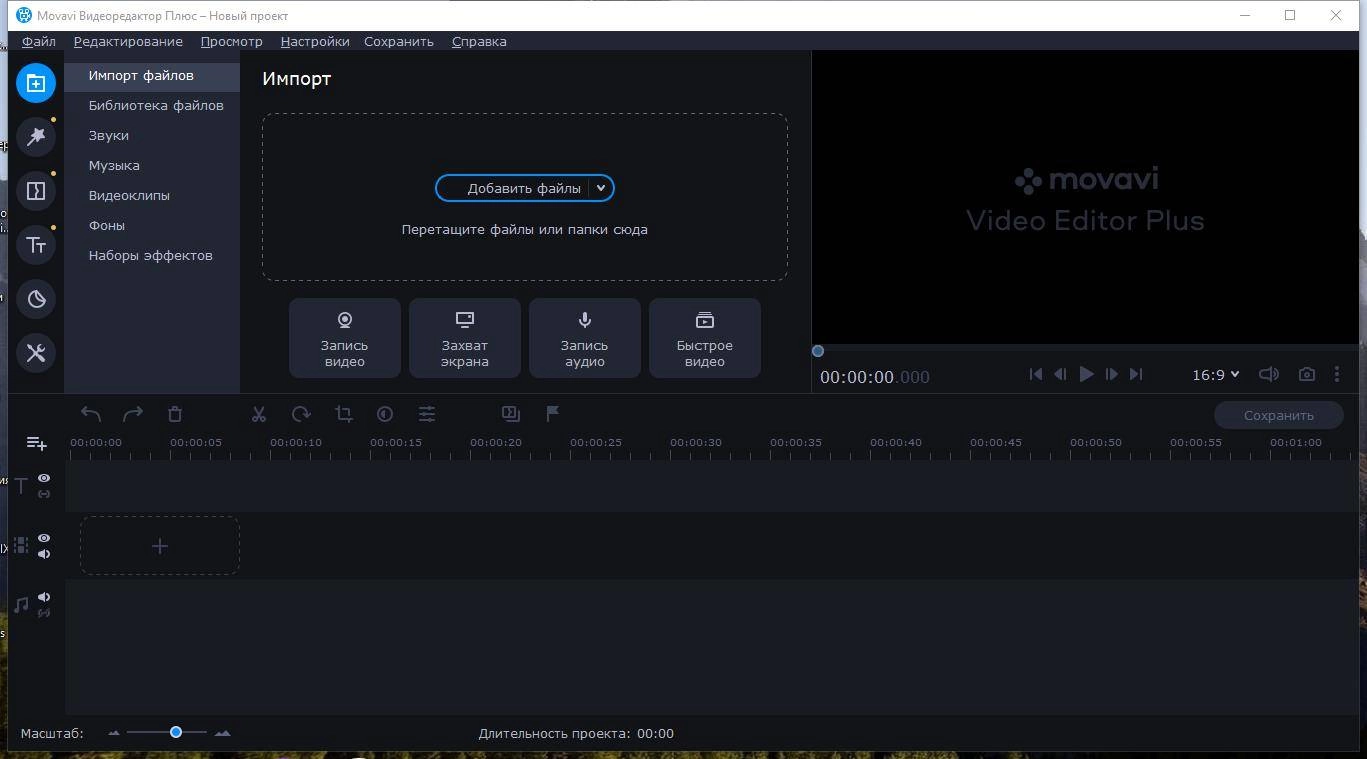Open the File menu
Screen dimensions: 1367x759
point(39,41)
